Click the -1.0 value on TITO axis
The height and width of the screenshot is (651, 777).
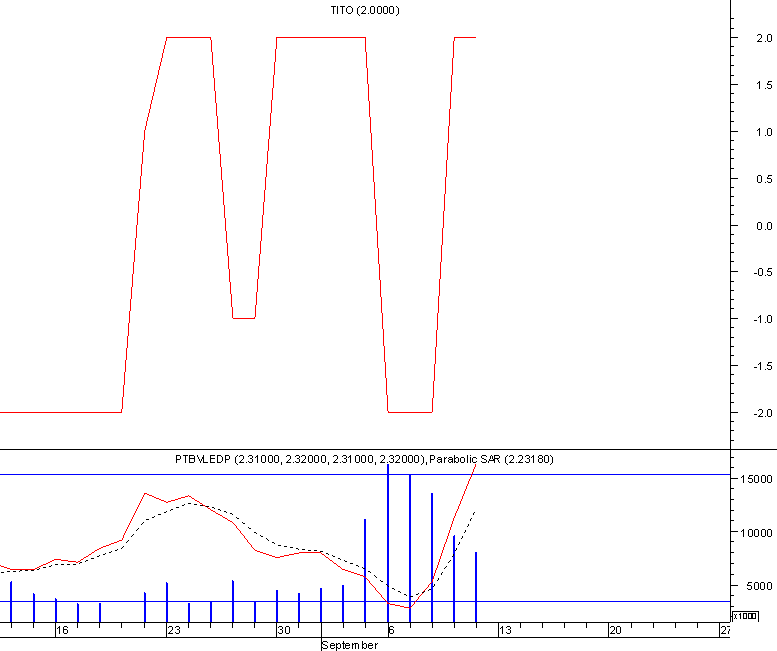pos(763,319)
